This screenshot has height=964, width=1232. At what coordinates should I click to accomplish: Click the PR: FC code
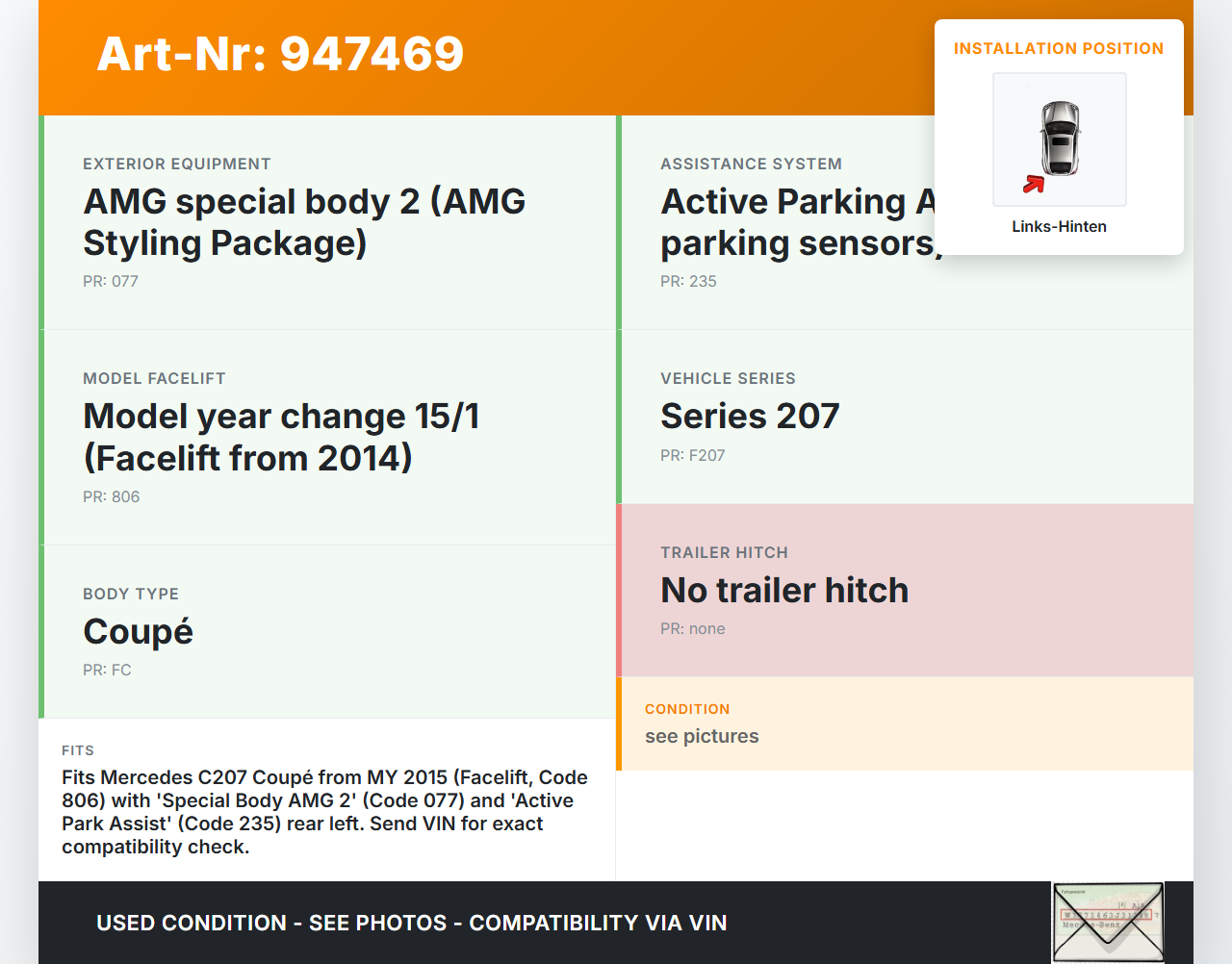coord(107,671)
